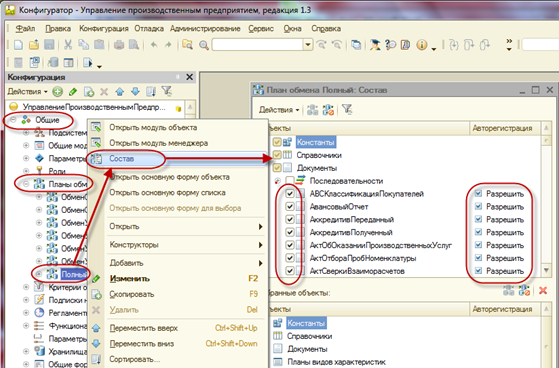Open the Сервис menu
559x368 pixels.
pos(261,29)
